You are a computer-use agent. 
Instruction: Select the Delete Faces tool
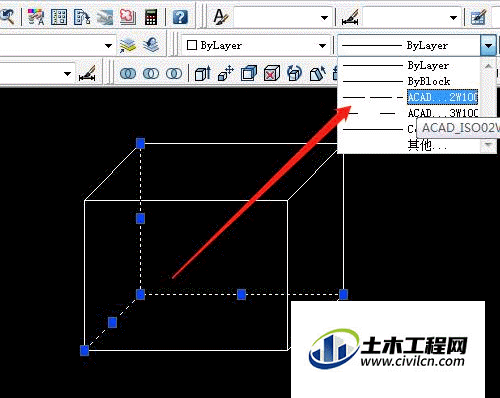click(x=272, y=73)
